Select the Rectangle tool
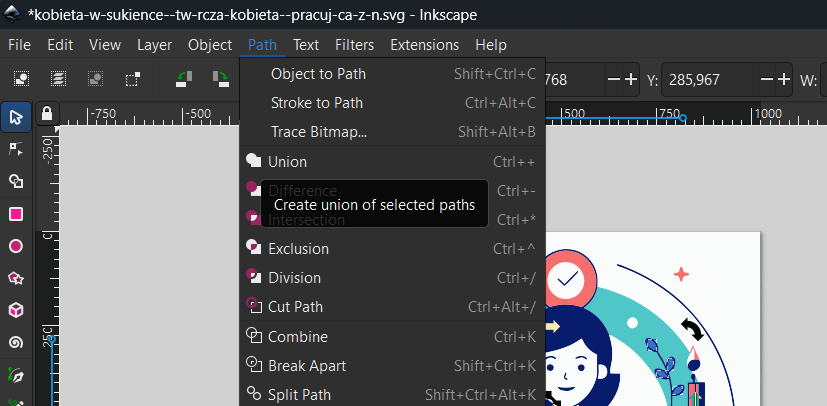This screenshot has width=827, height=406. 16,214
